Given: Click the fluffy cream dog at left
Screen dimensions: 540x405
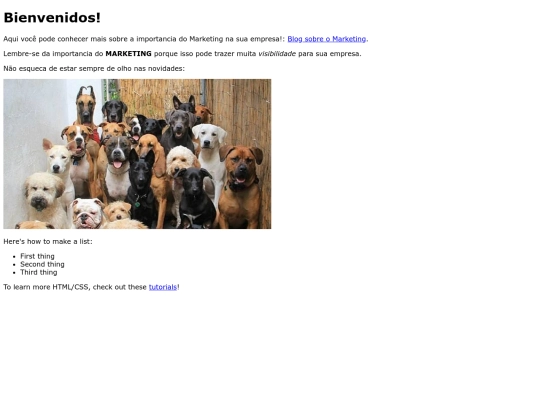Looking at the screenshot, I should pos(44,198).
